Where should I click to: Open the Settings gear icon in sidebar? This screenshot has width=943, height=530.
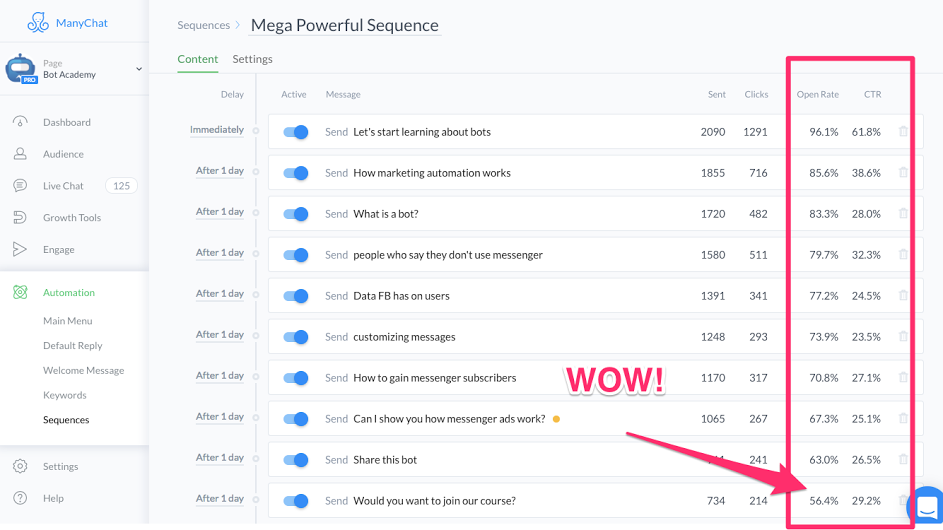[20, 466]
